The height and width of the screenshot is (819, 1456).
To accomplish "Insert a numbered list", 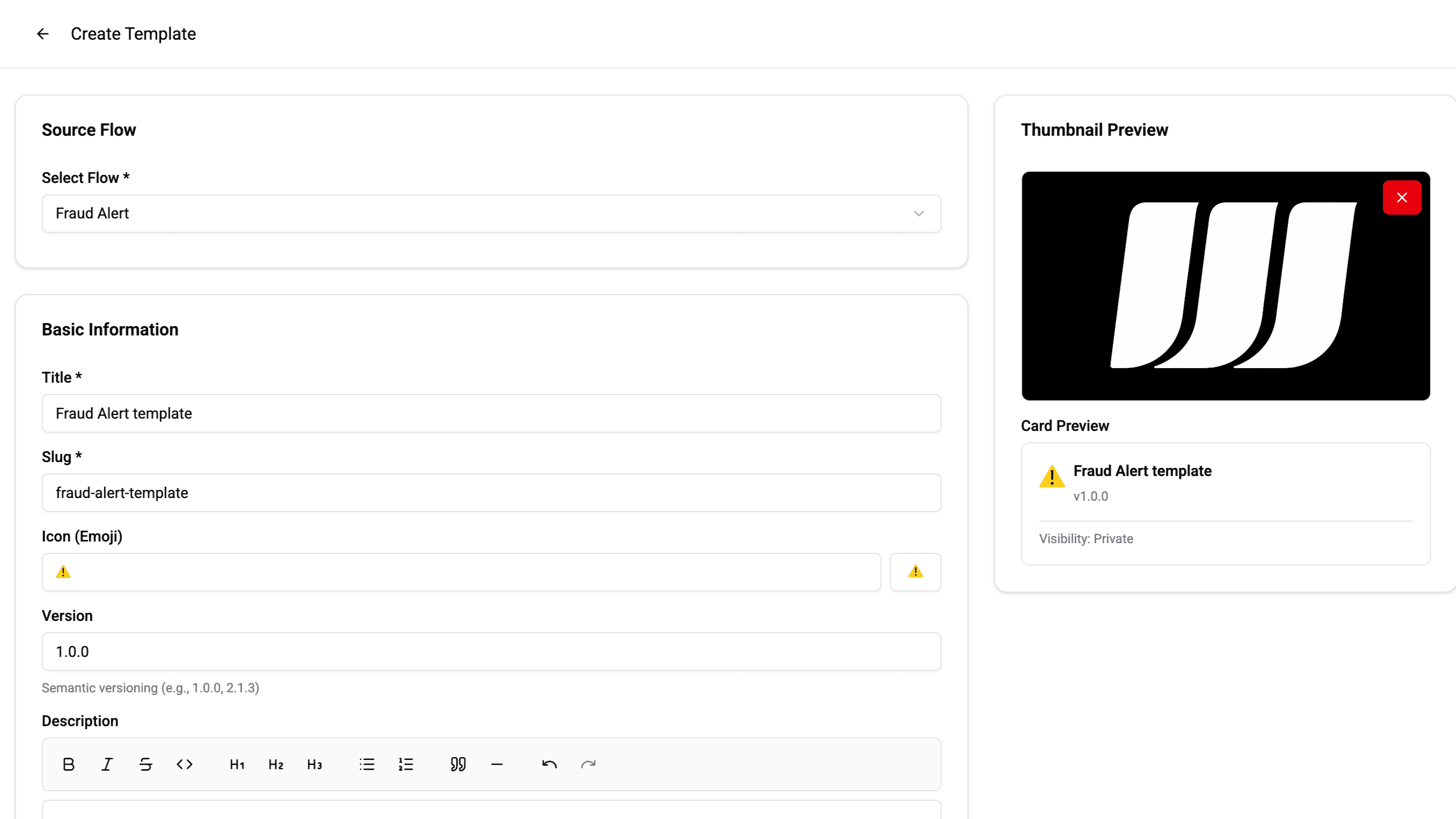I will click(406, 764).
